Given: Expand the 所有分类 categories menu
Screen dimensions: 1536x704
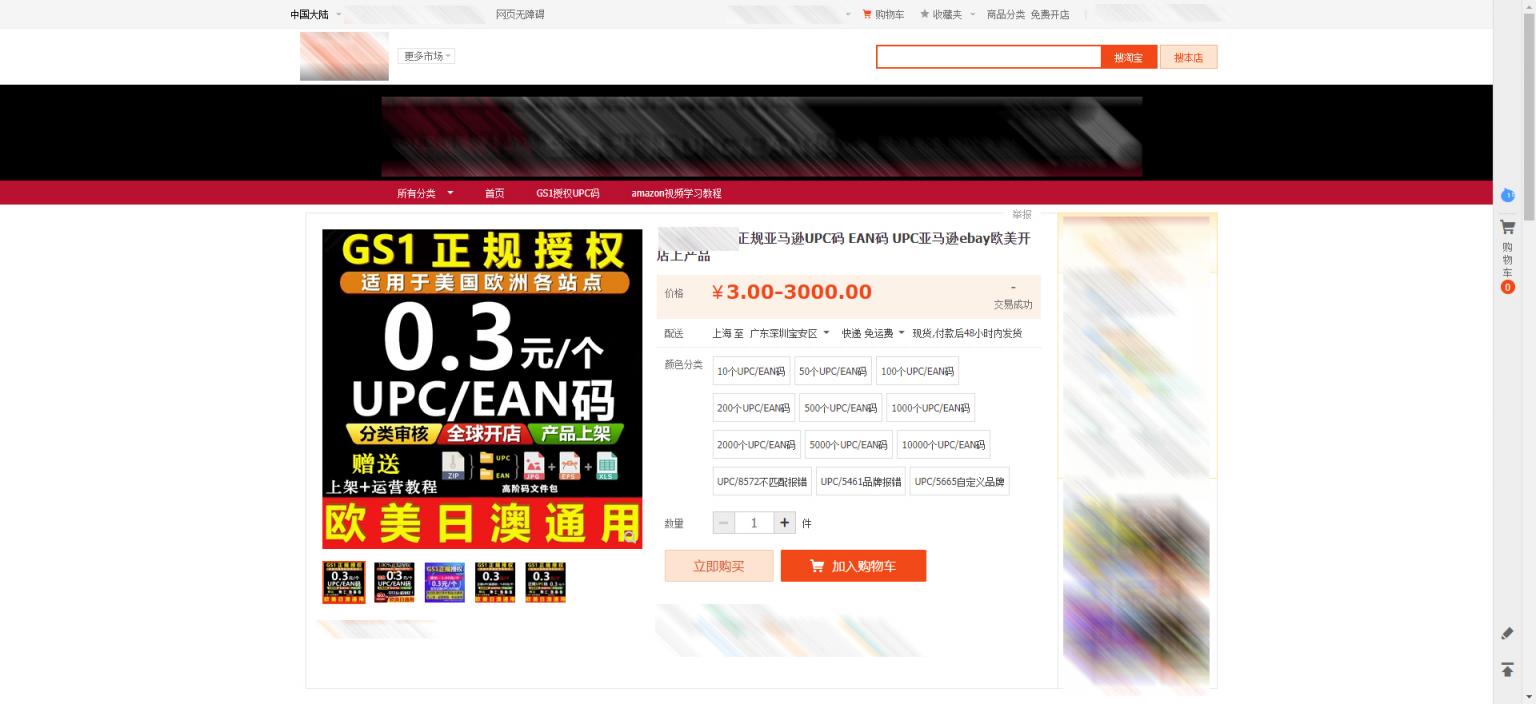Looking at the screenshot, I should (x=425, y=193).
